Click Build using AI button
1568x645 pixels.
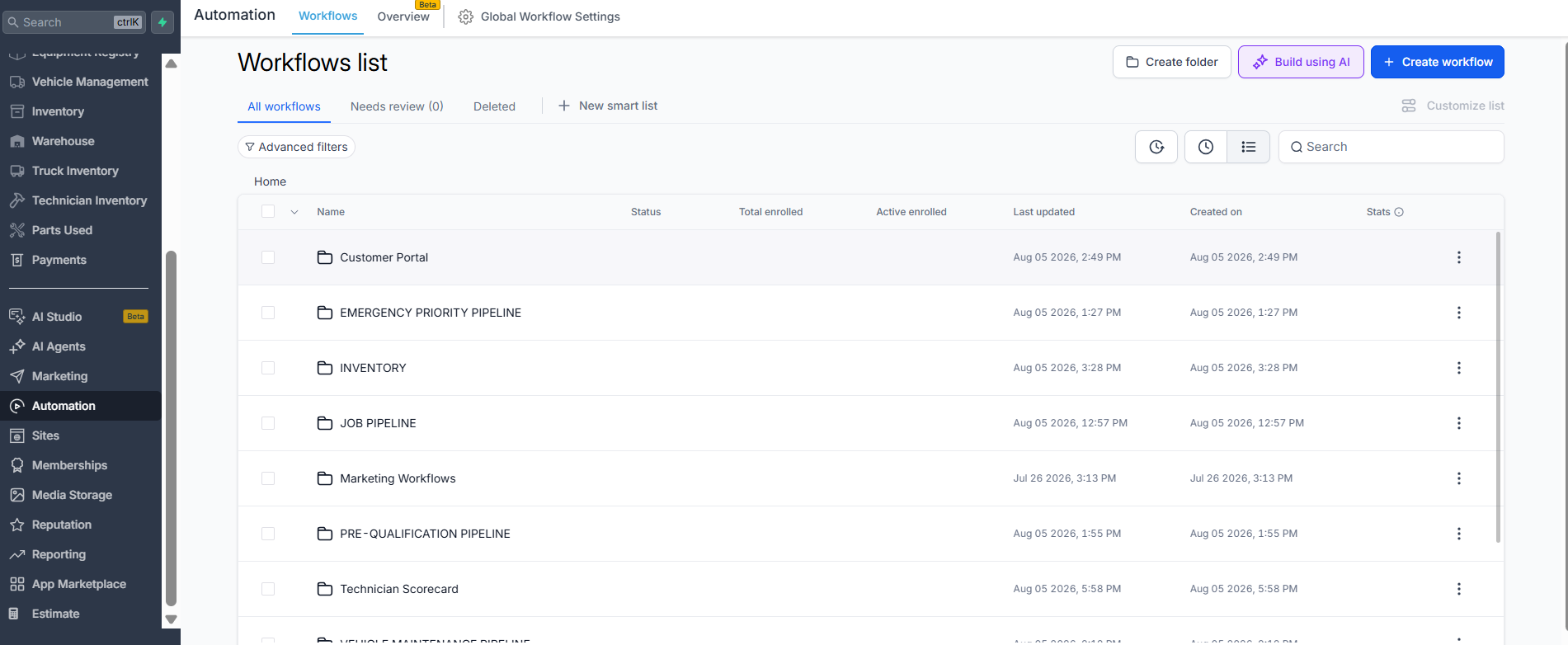[x=1301, y=62]
